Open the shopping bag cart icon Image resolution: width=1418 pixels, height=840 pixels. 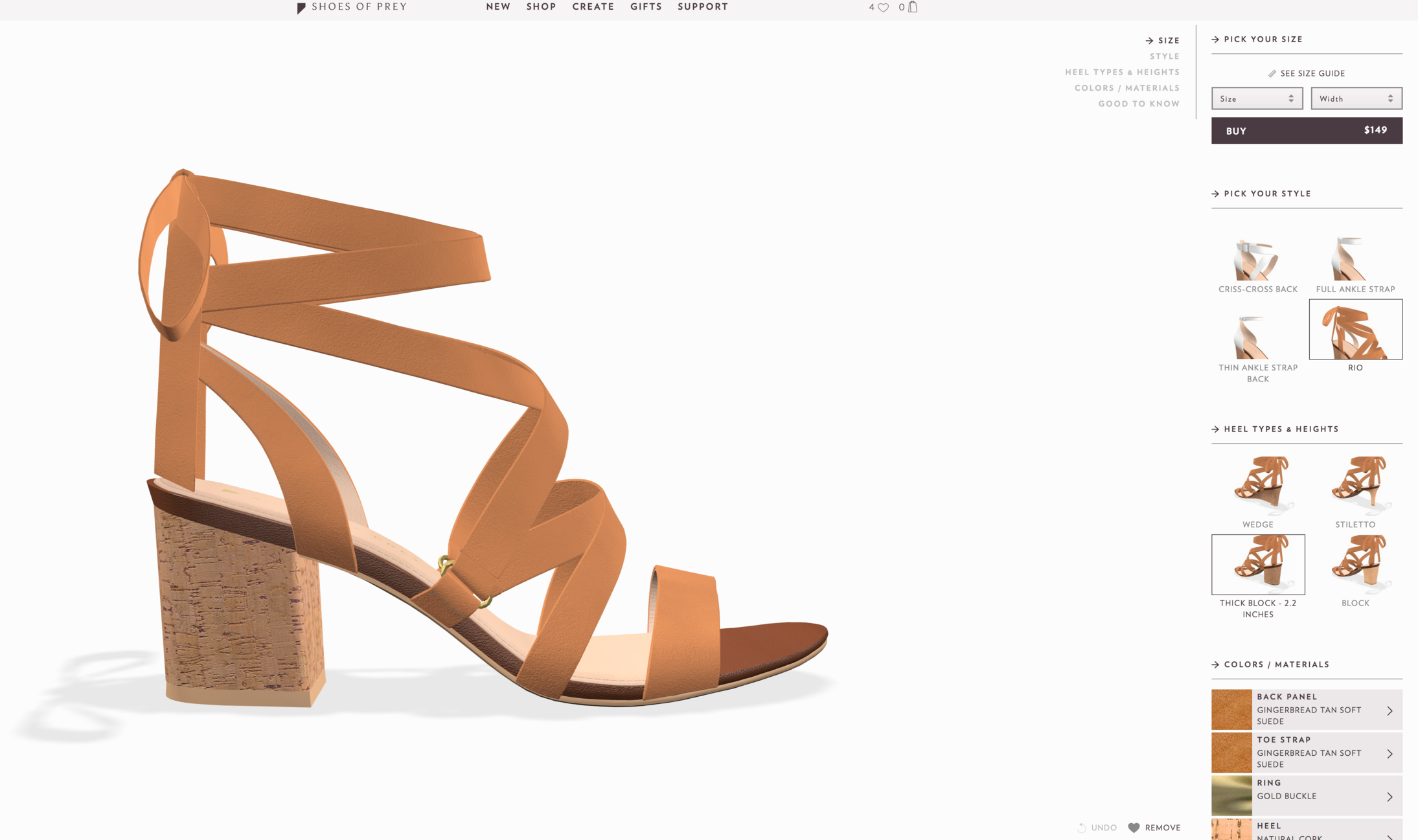(913, 7)
